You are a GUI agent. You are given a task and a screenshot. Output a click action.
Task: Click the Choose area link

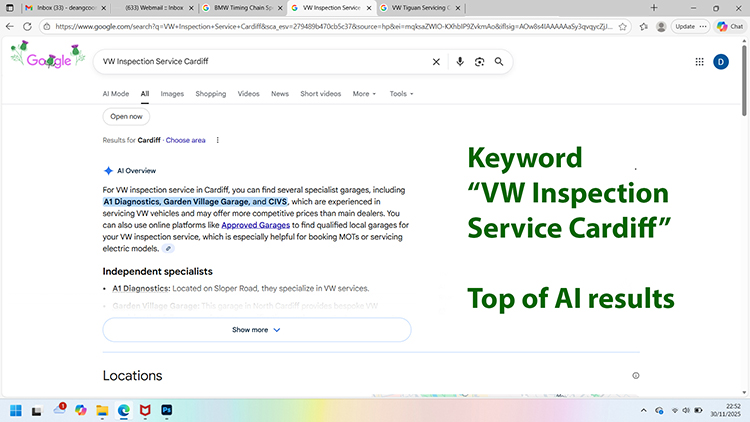[186, 140]
